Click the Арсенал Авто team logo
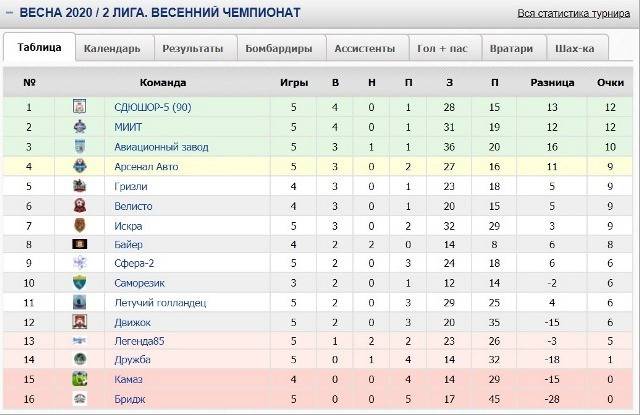This screenshot has height=415, width=640. click(x=79, y=166)
